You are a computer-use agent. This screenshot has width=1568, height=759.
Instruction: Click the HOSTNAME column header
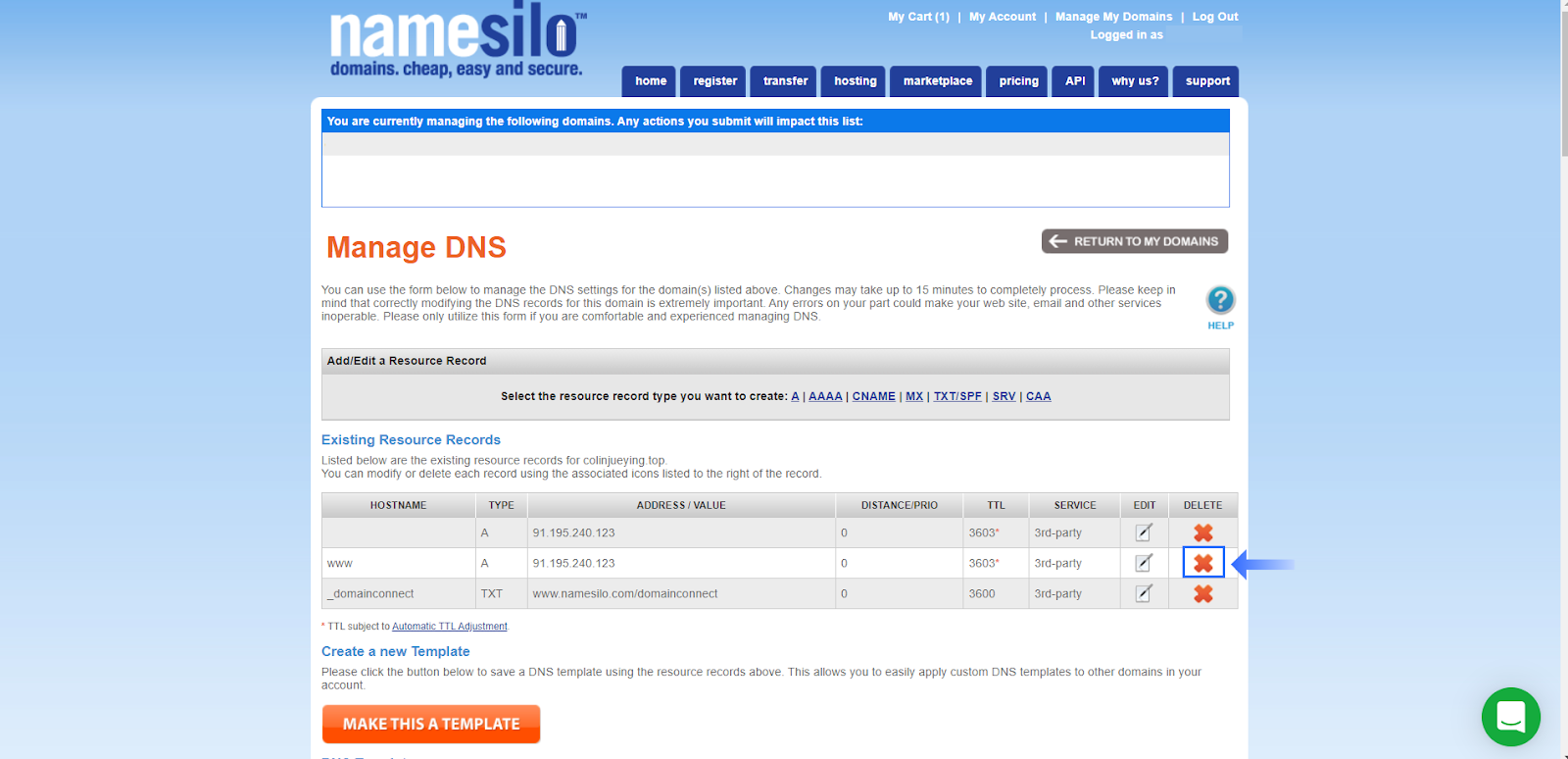(x=398, y=505)
